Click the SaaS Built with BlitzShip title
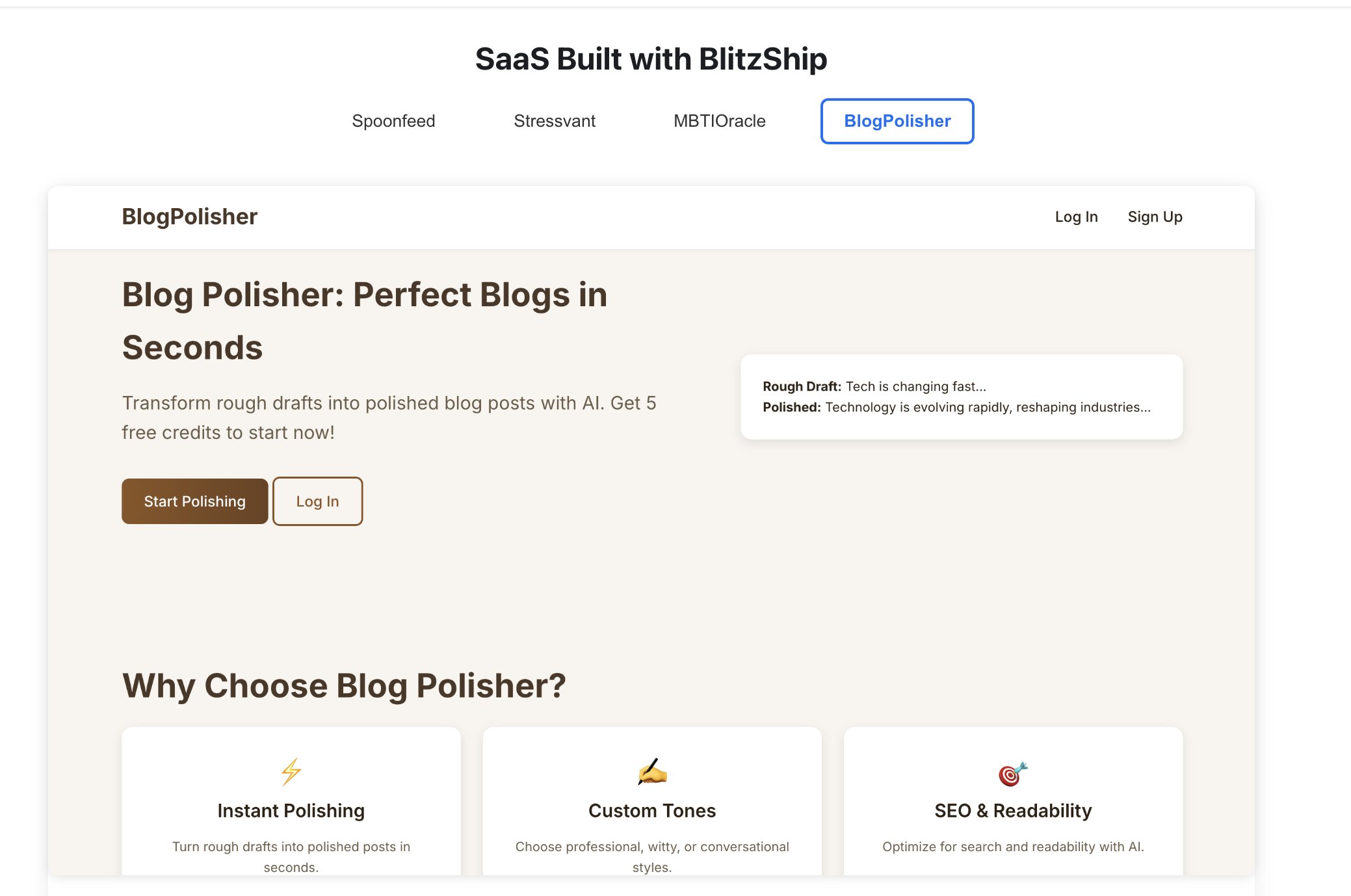This screenshot has height=896, width=1351. pos(651,59)
